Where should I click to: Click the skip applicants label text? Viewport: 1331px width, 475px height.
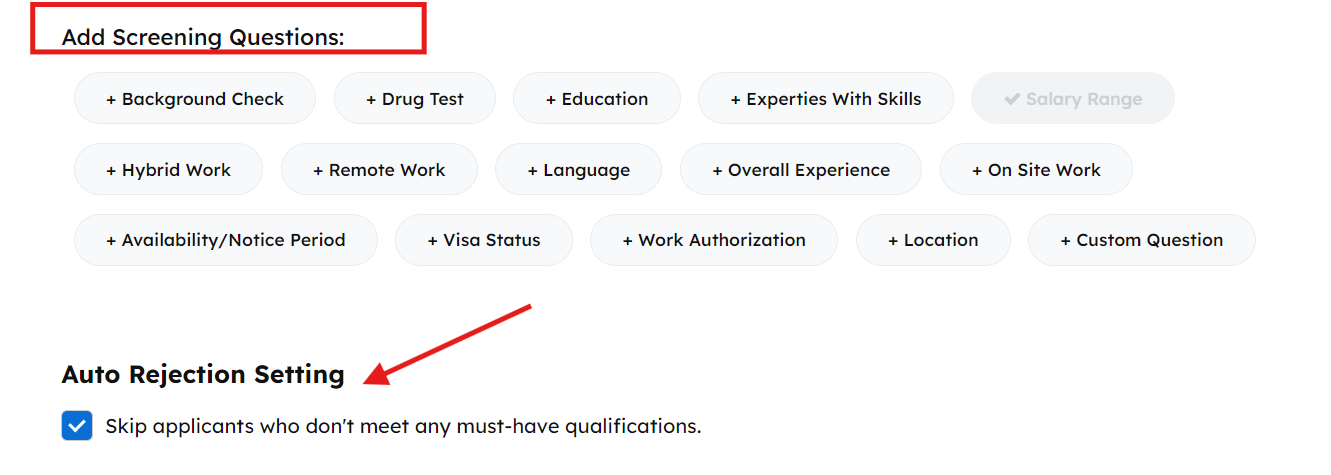(x=403, y=427)
